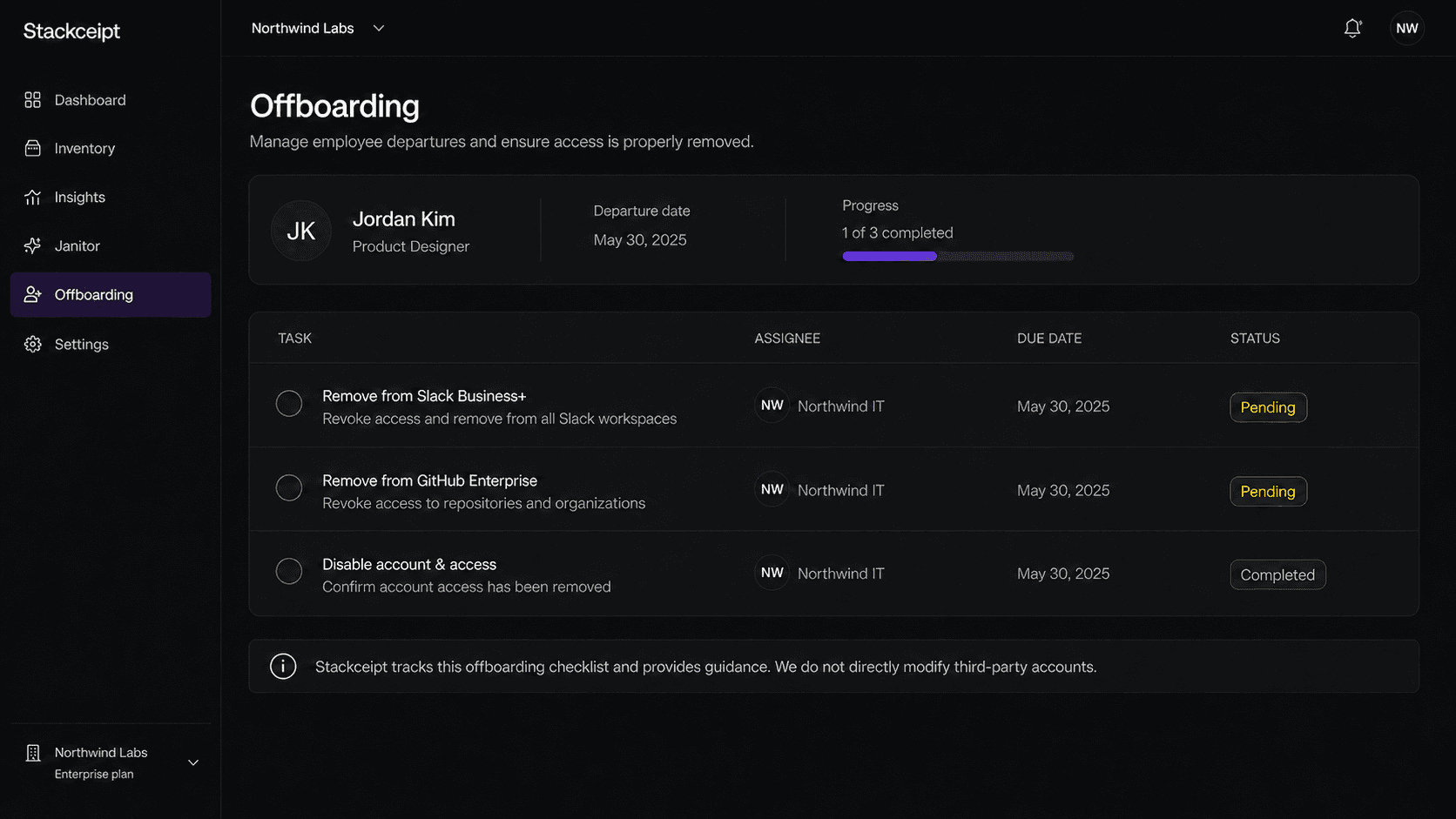
Task: Click the NW avatar in the GitHub Enterprise row
Action: click(x=772, y=490)
